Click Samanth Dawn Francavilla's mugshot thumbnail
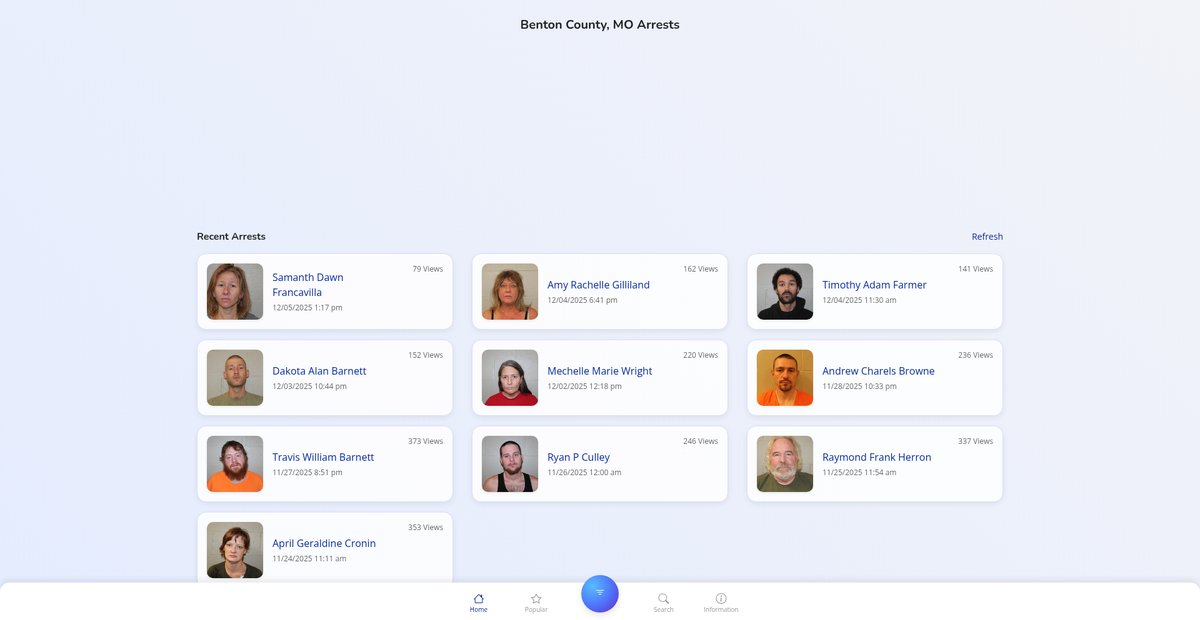The height and width of the screenshot is (620, 1200). click(x=235, y=292)
